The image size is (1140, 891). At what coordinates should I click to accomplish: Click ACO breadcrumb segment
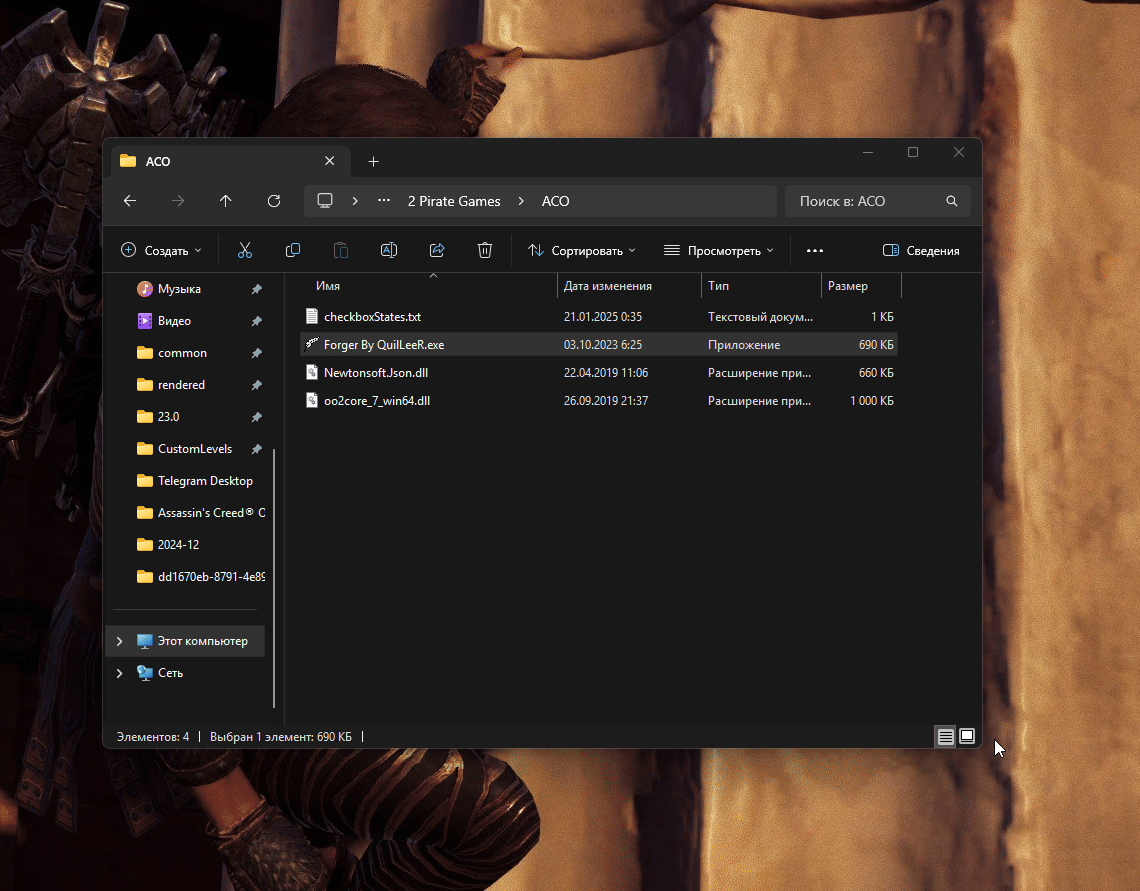click(x=555, y=201)
